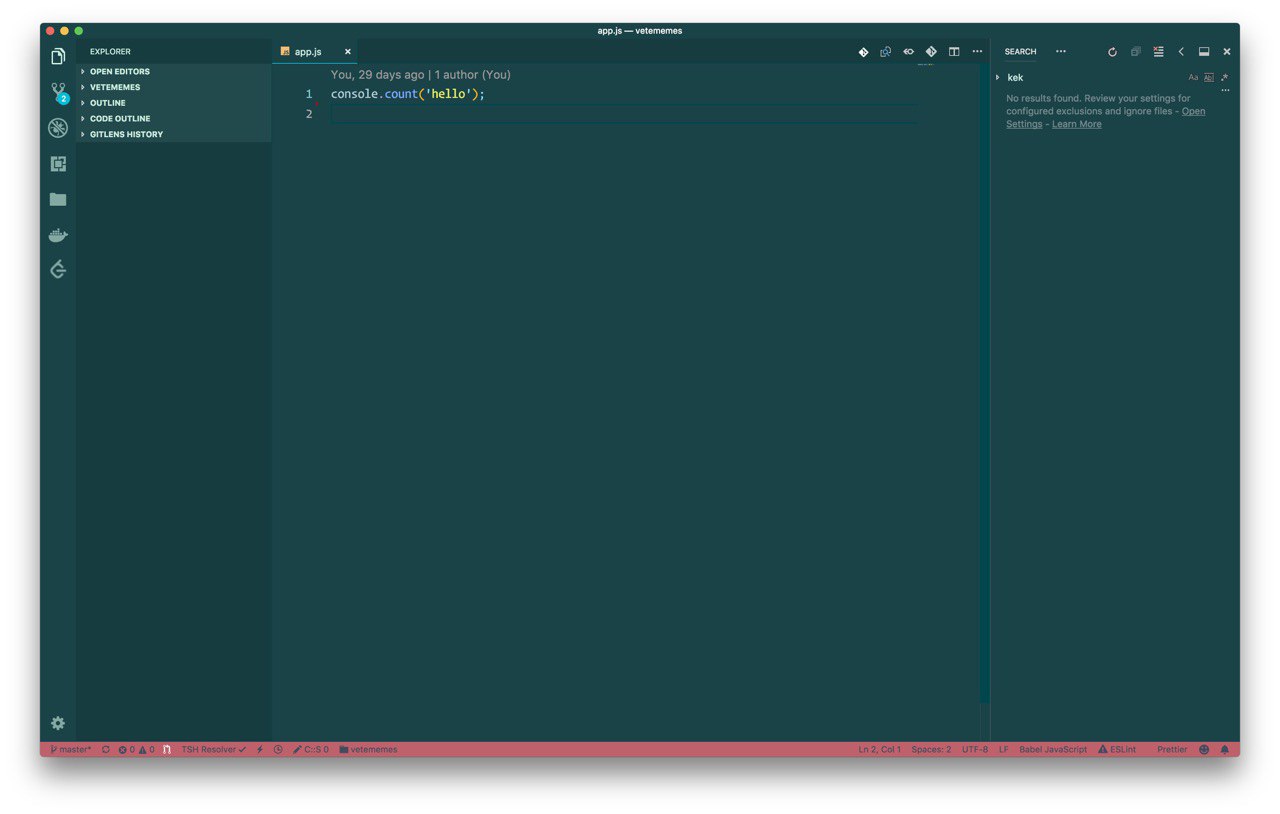Click the Collapse All search results icon

coord(1135,52)
